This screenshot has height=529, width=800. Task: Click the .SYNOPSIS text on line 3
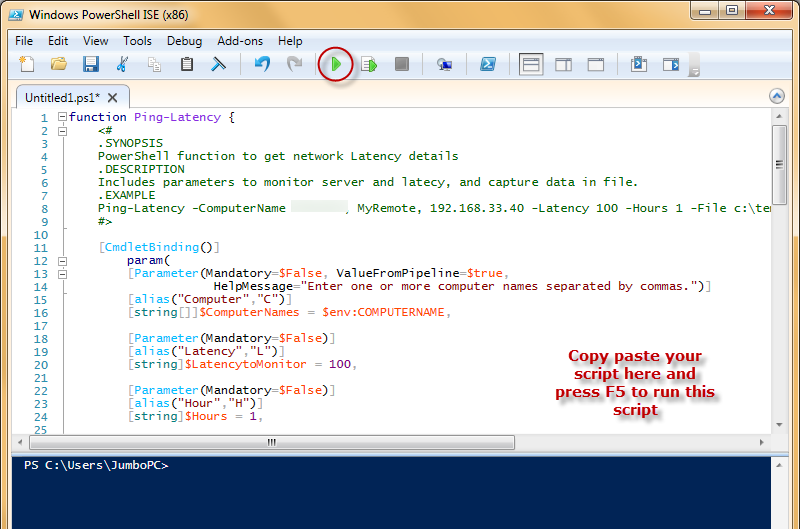[130, 143]
